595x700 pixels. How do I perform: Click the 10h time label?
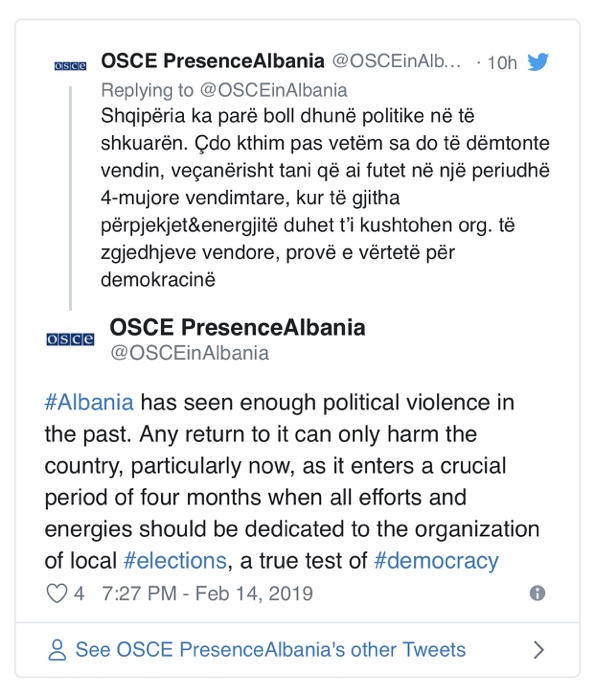(502, 62)
